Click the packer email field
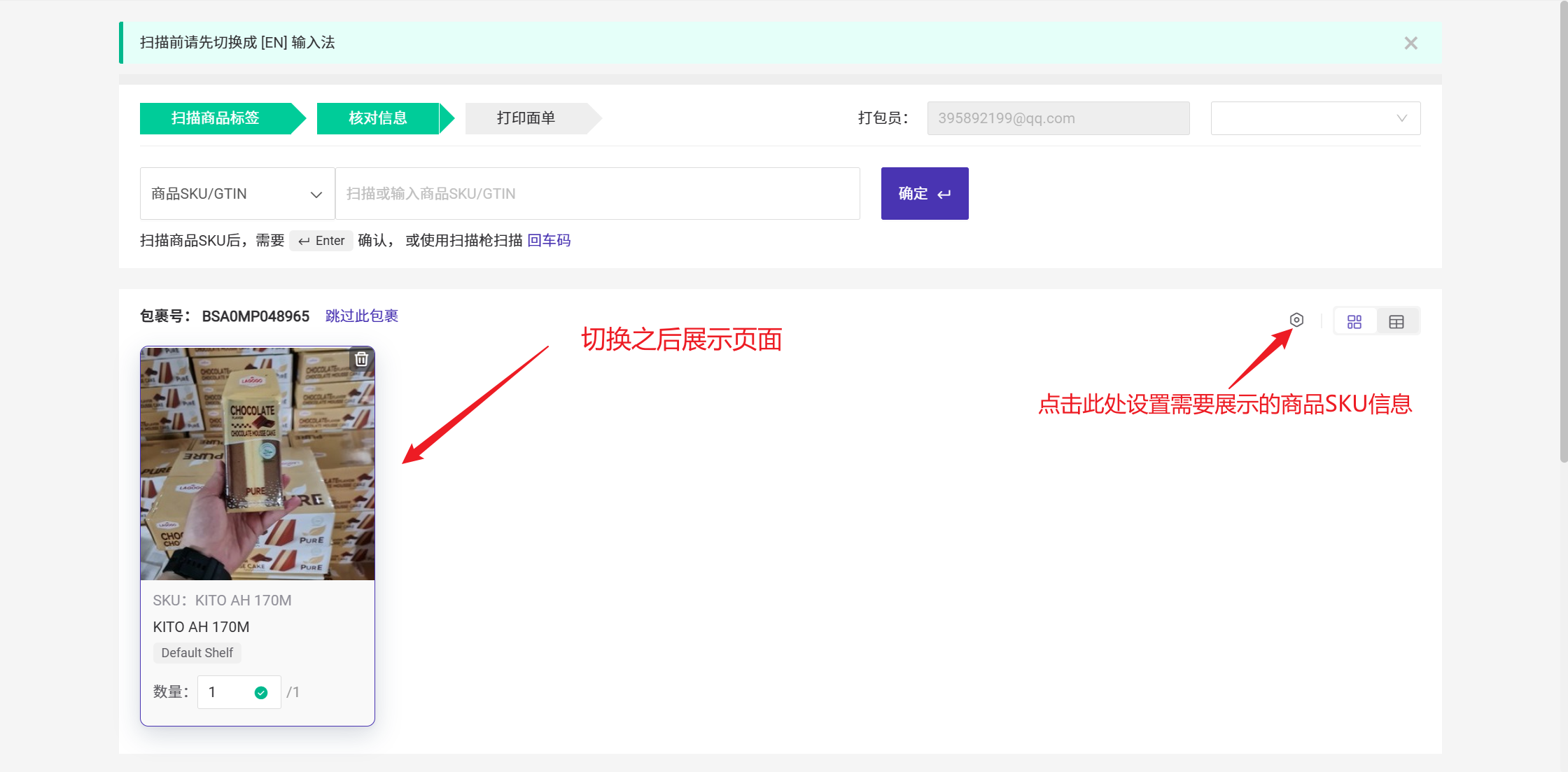The height and width of the screenshot is (772, 1568). (x=1058, y=118)
